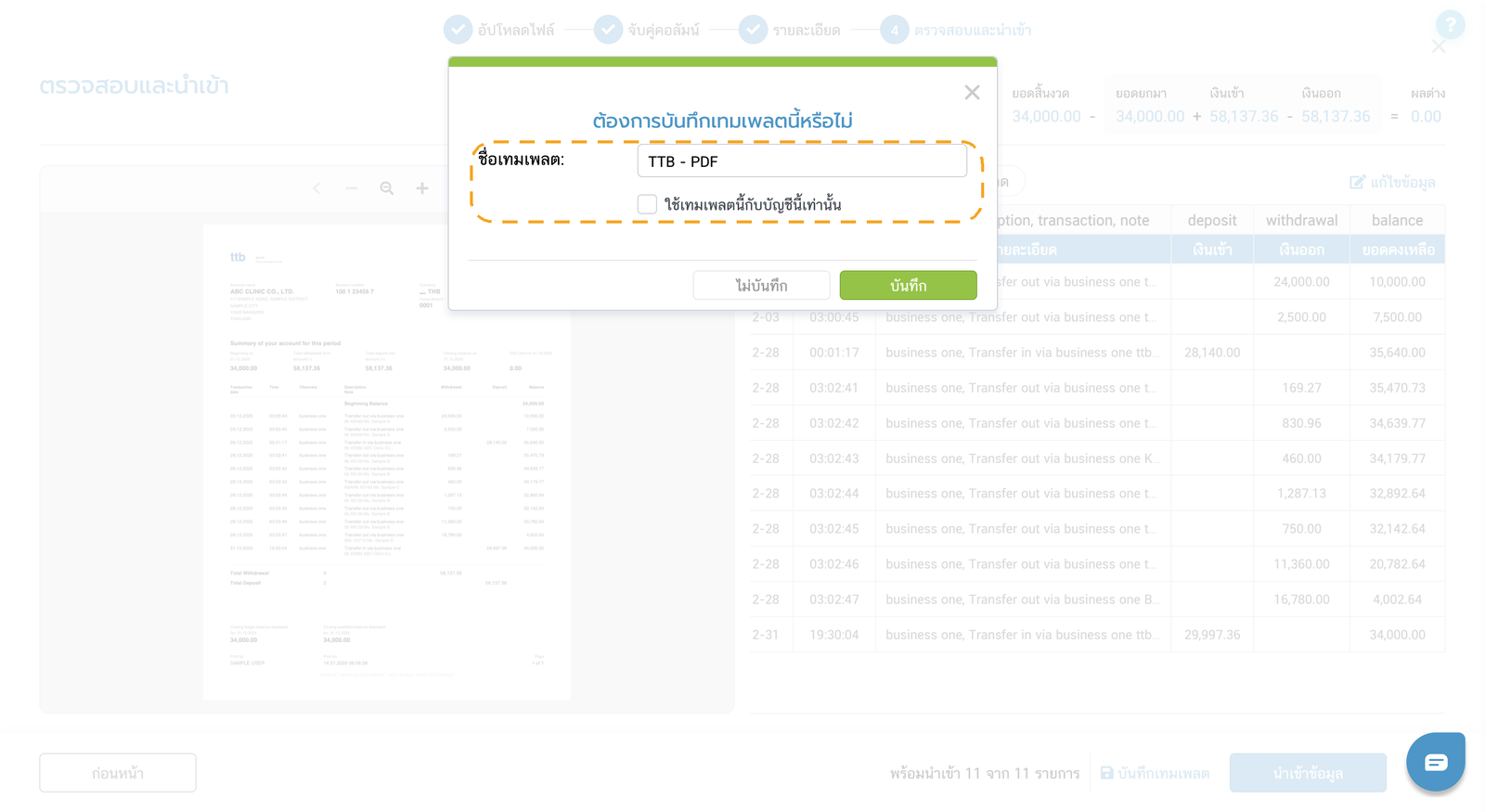Click the balance column header
Image resolution: width=1485 pixels, height=812 pixels.
click(1397, 220)
